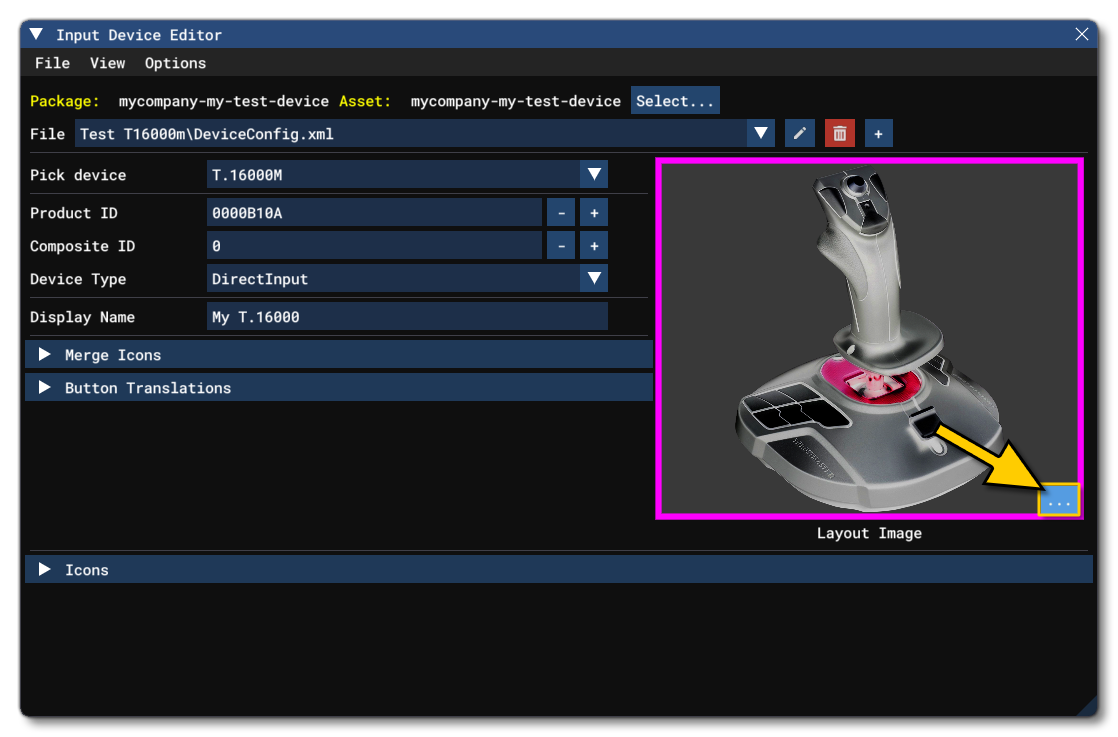This screenshot has width=1118, height=737.
Task: Decrease Product ID with minus button
Action: 561,213
